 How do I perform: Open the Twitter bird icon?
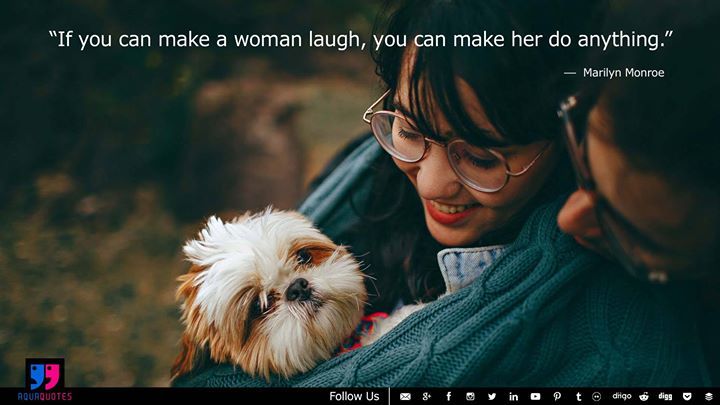click(x=492, y=396)
